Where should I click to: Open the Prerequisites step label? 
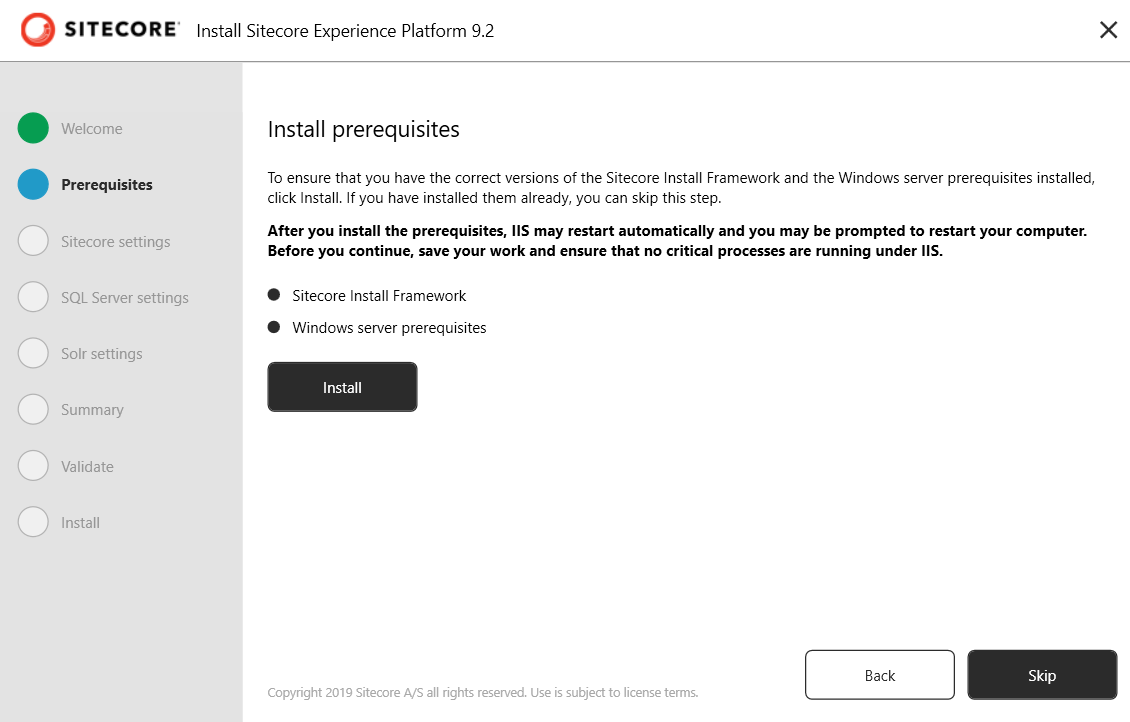coord(107,185)
